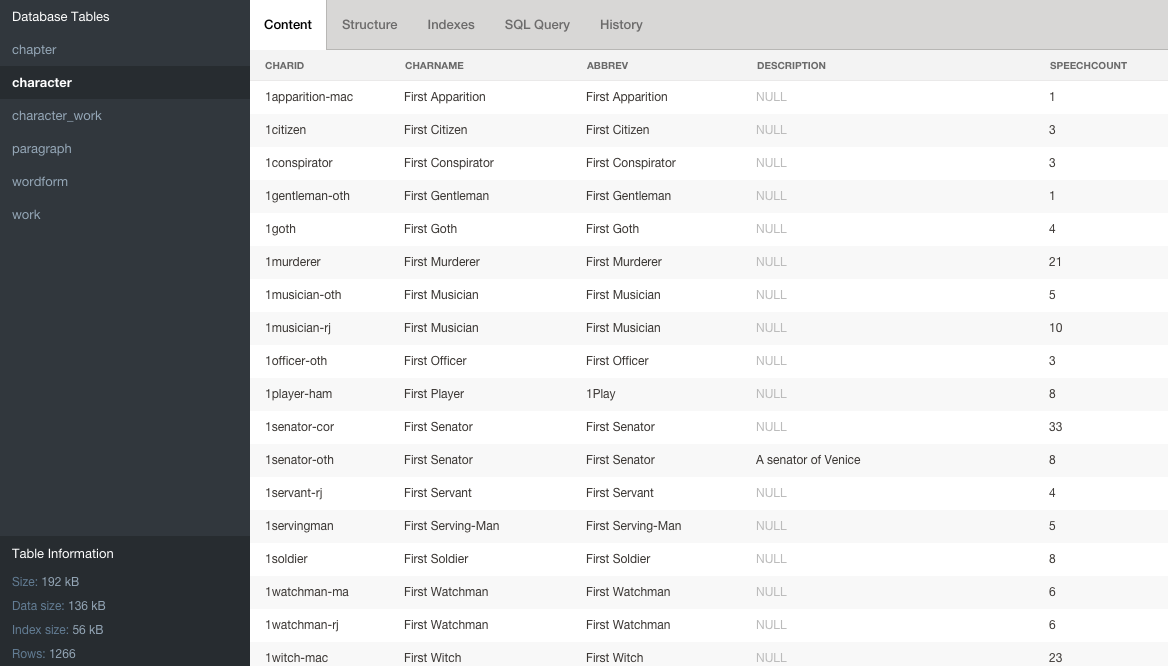Screen dimensions: 1168x666
Task: Sort by the CHARNAME column header
Action: pyautogui.click(x=434, y=66)
